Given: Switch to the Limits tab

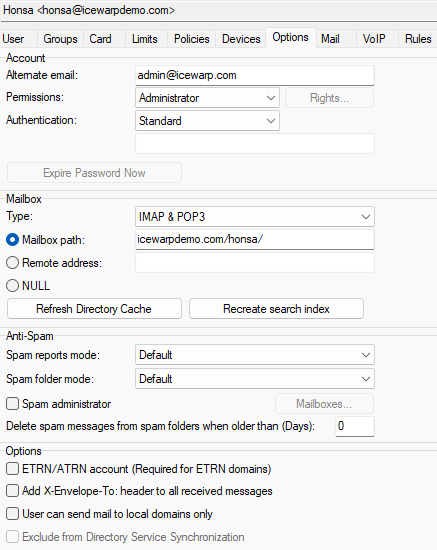Looking at the screenshot, I should click(x=144, y=39).
